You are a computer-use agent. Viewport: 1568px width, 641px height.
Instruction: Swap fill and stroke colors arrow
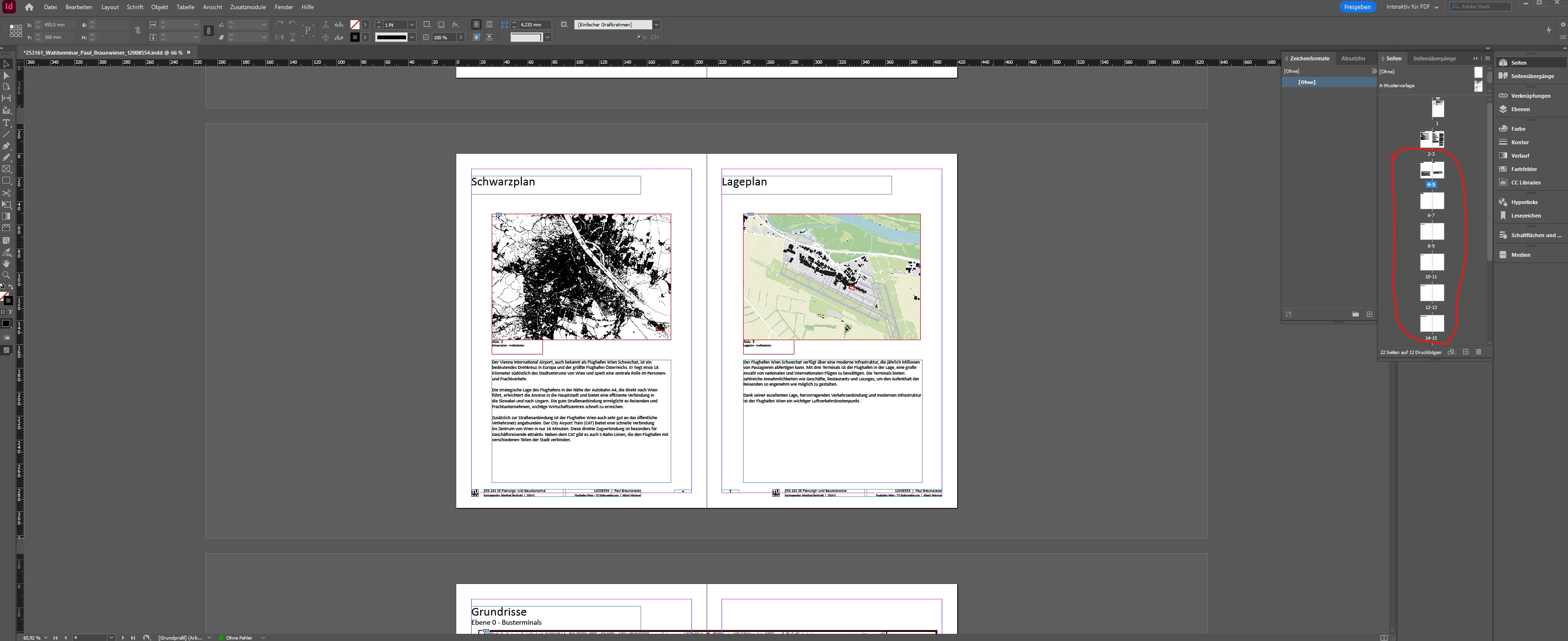coord(11,286)
